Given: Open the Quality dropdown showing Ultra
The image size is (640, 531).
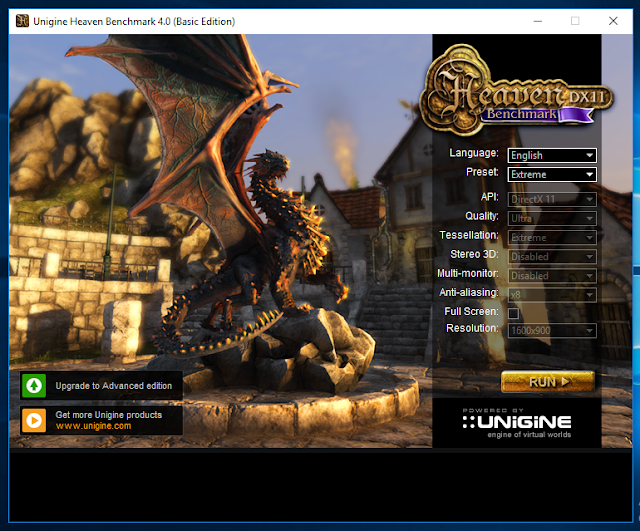Looking at the screenshot, I should pos(552,218).
